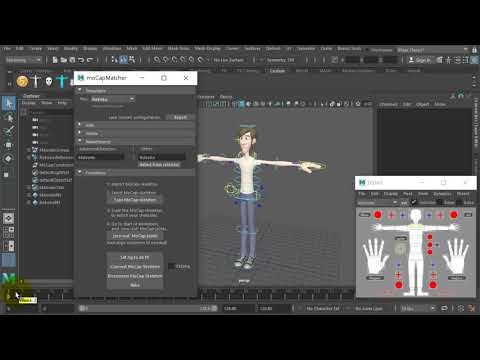
Task: Activate the Lasso select tool in toolbox
Action: coord(9,118)
